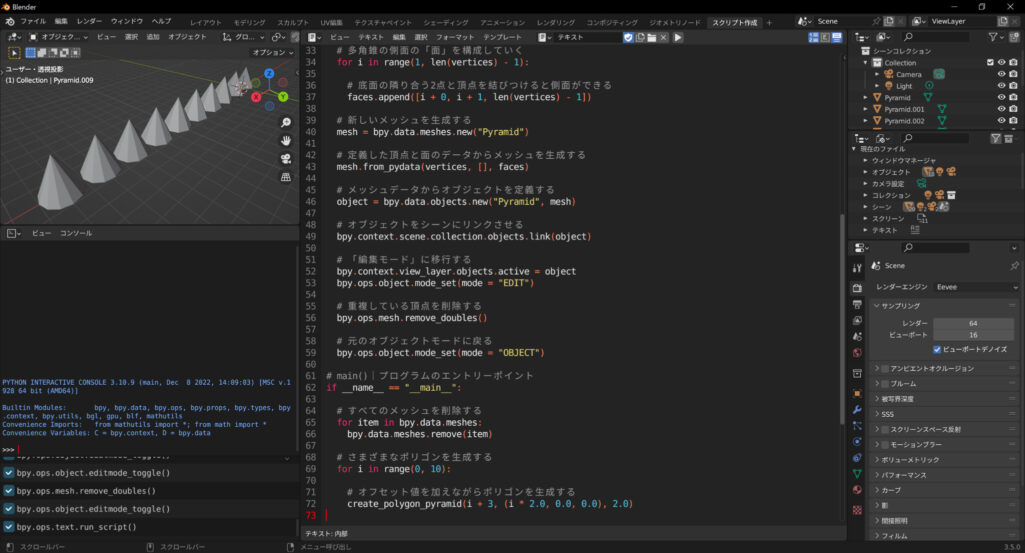Open text editor Templates menu

coord(503,37)
